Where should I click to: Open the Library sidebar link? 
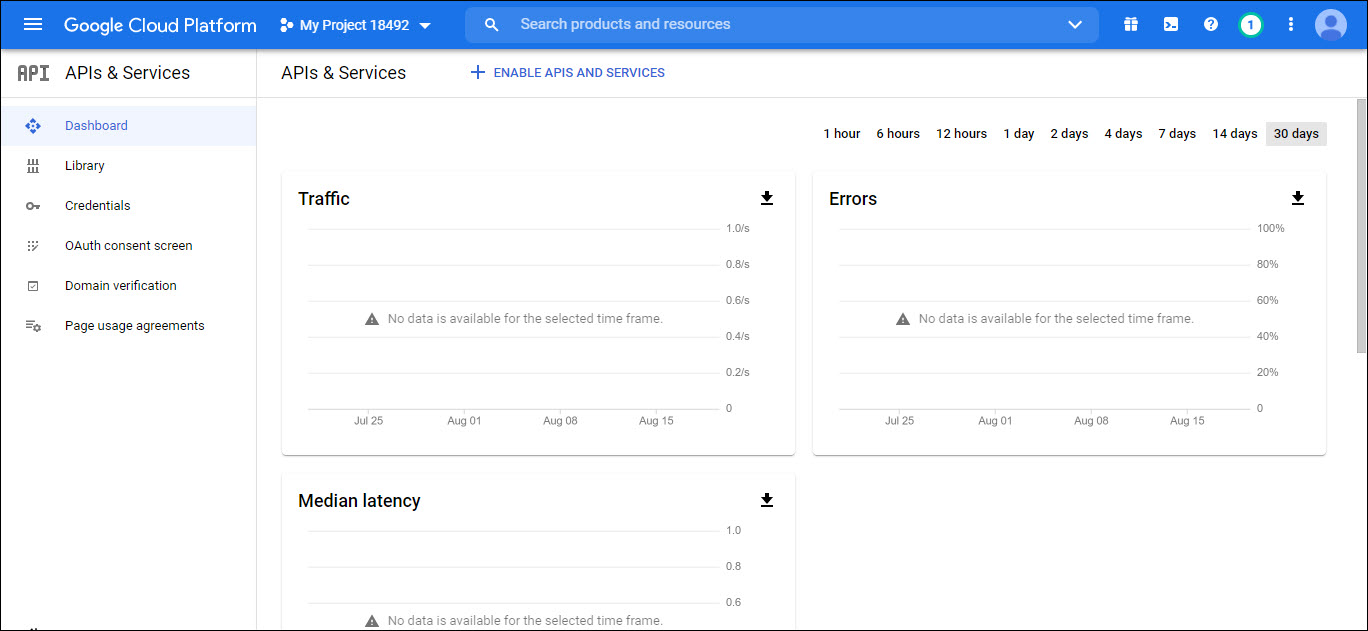(x=85, y=166)
